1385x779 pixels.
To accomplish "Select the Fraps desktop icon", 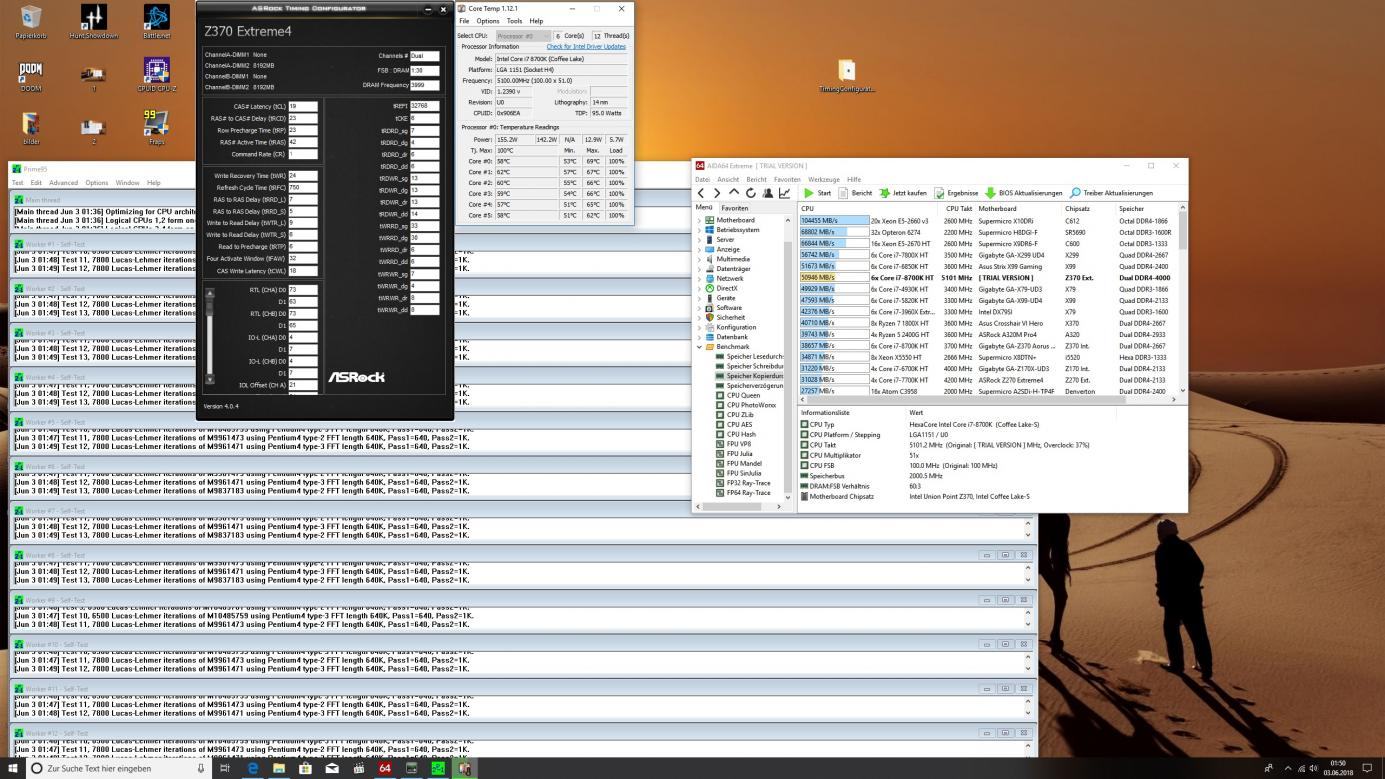I will (156, 126).
